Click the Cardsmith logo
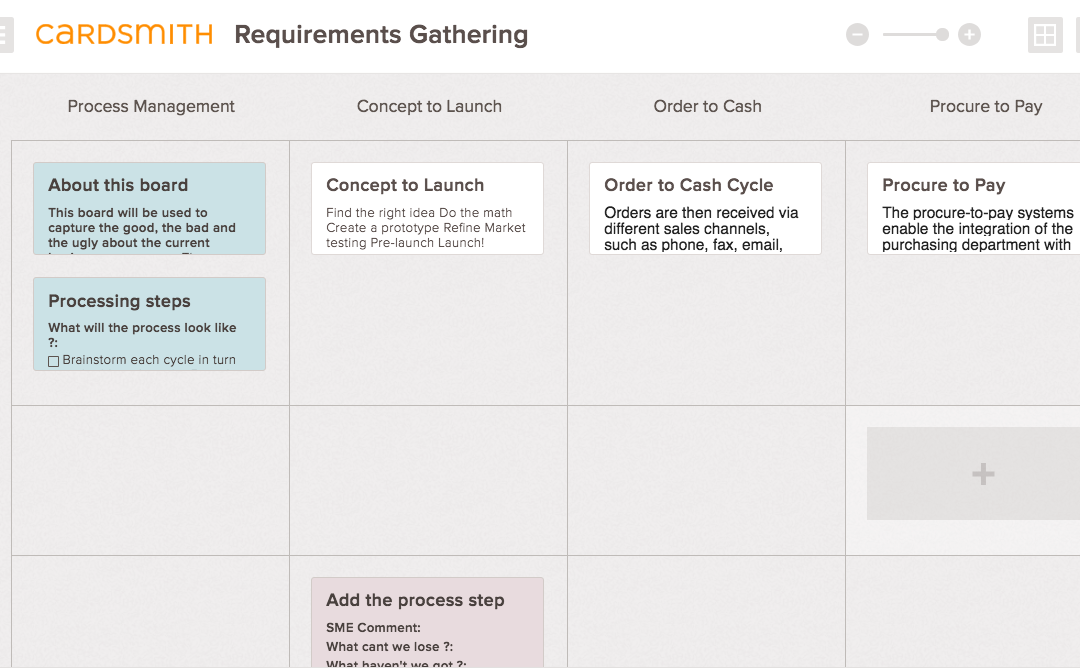Screen dimensions: 1080x668 tap(124, 34)
